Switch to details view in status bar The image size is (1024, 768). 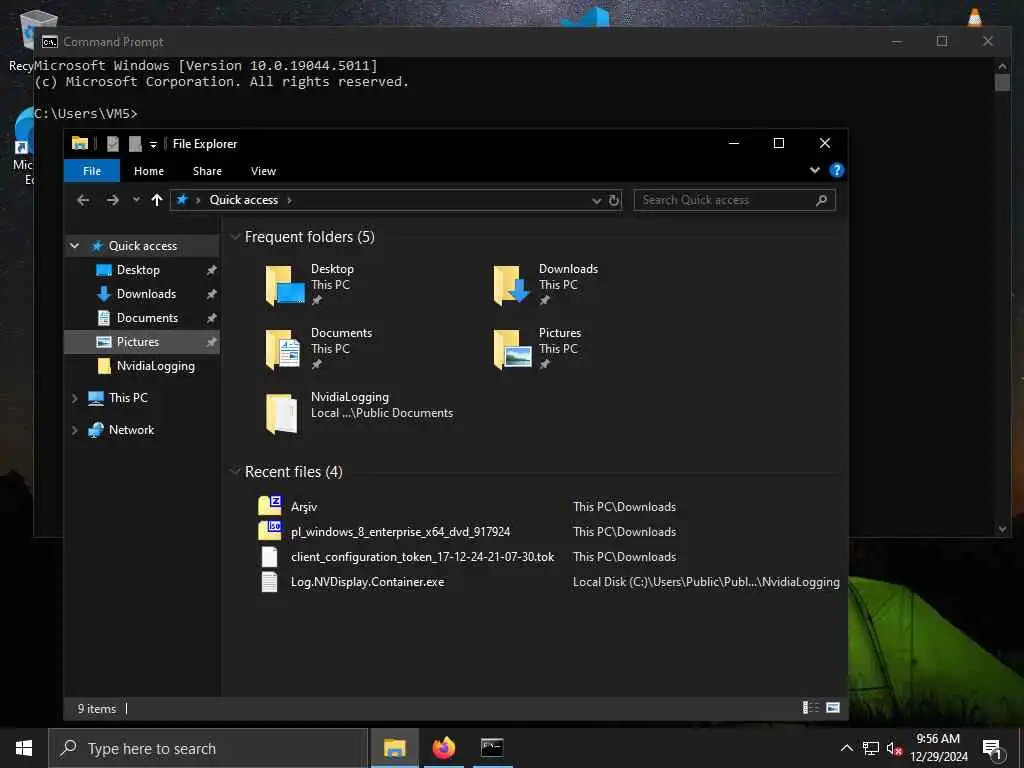tap(811, 708)
